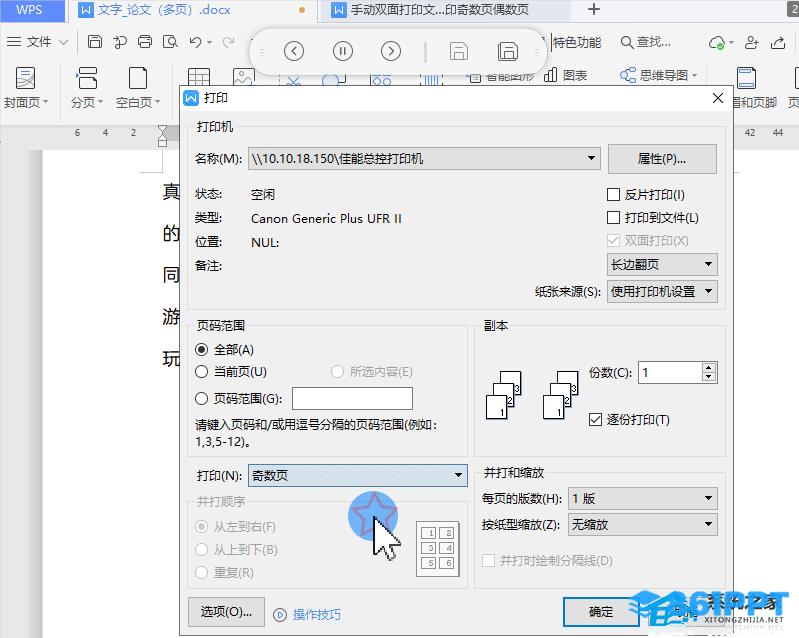Click the collaborate user icon
This screenshot has height=638, width=799.
pyautogui.click(x=752, y=42)
